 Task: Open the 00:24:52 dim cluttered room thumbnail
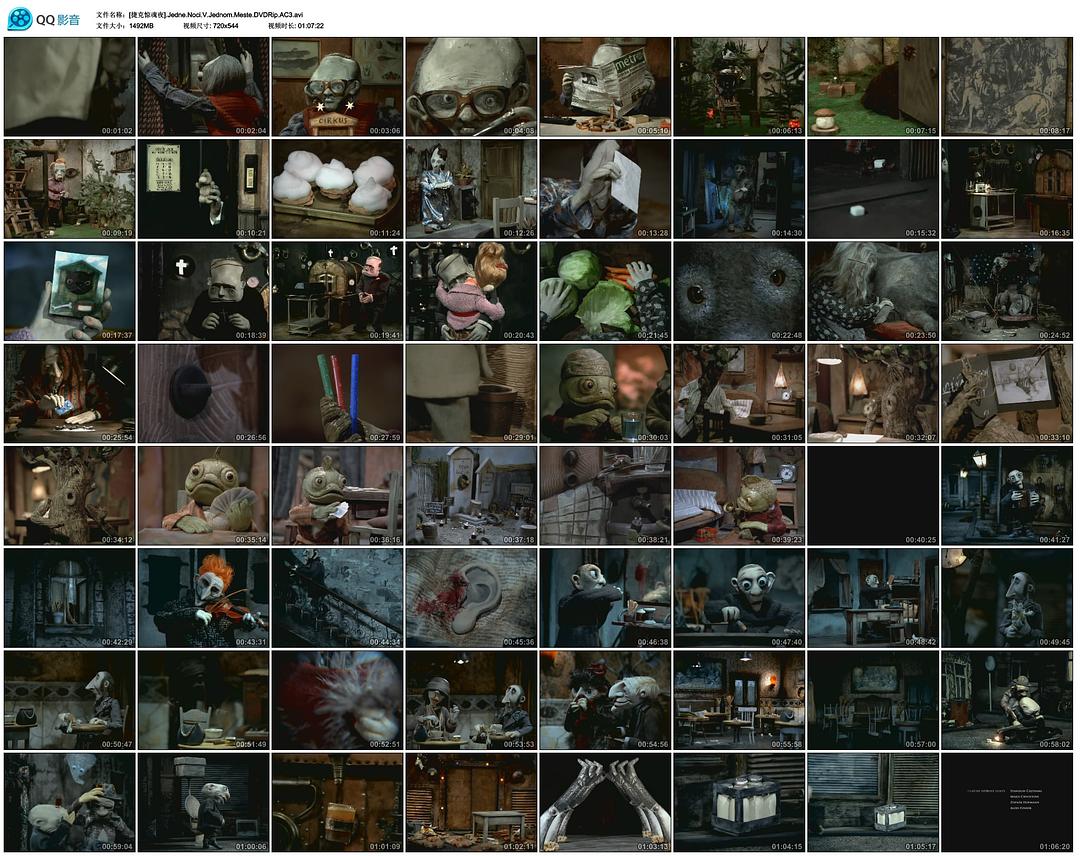1007,291
